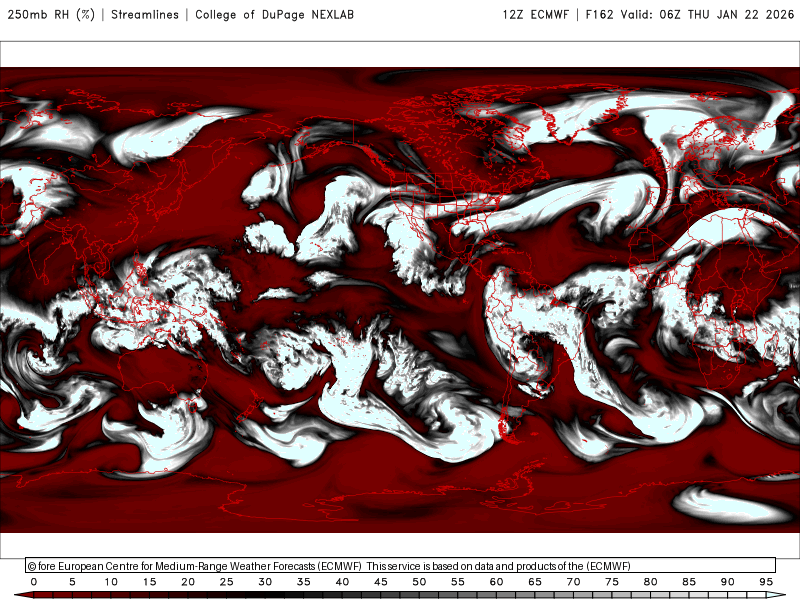Click the "5" colorbar scale label

pos(72,582)
